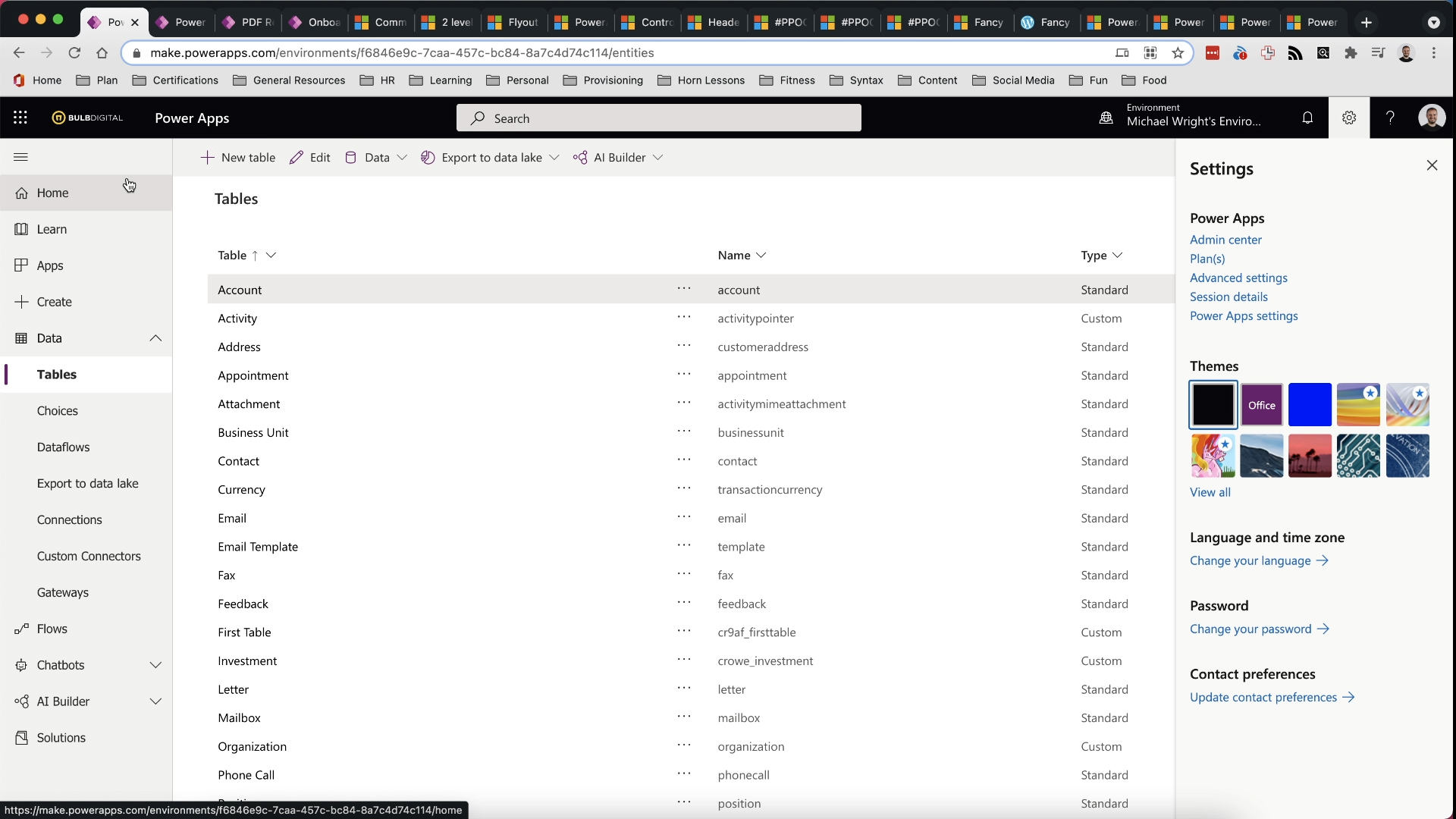Expand the Chatbots section in the sidebar
Viewport: 1456px width, 819px height.
click(156, 665)
